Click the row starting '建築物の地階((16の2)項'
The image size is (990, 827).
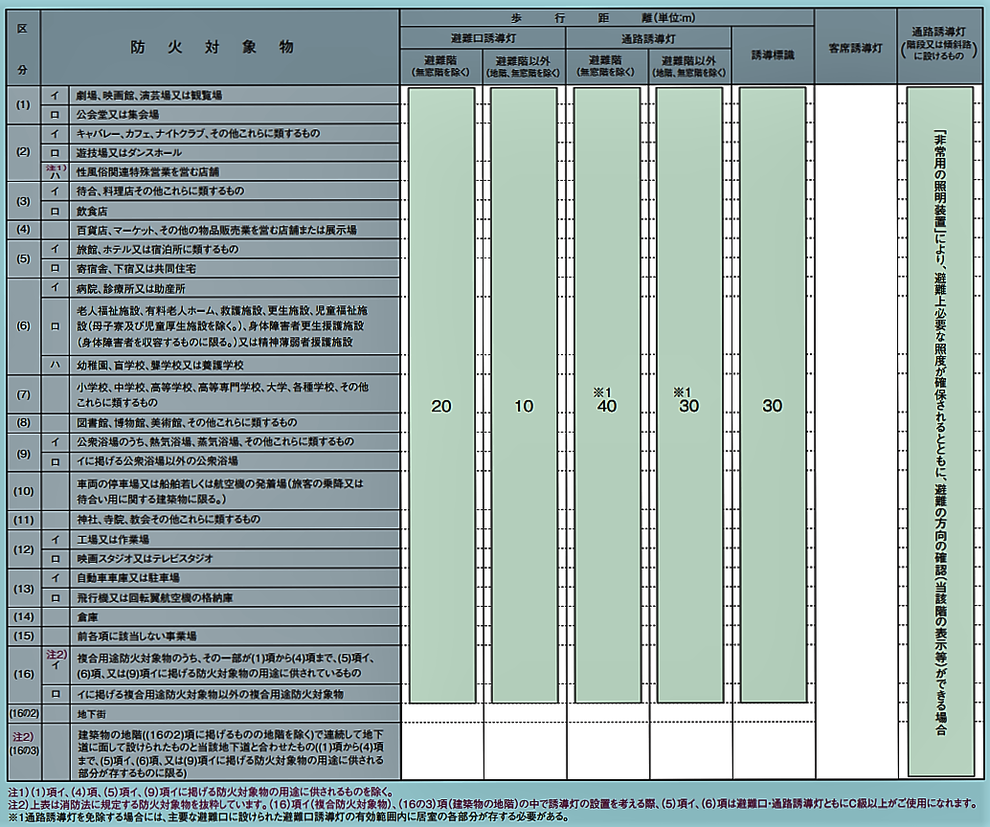[x=234, y=752]
